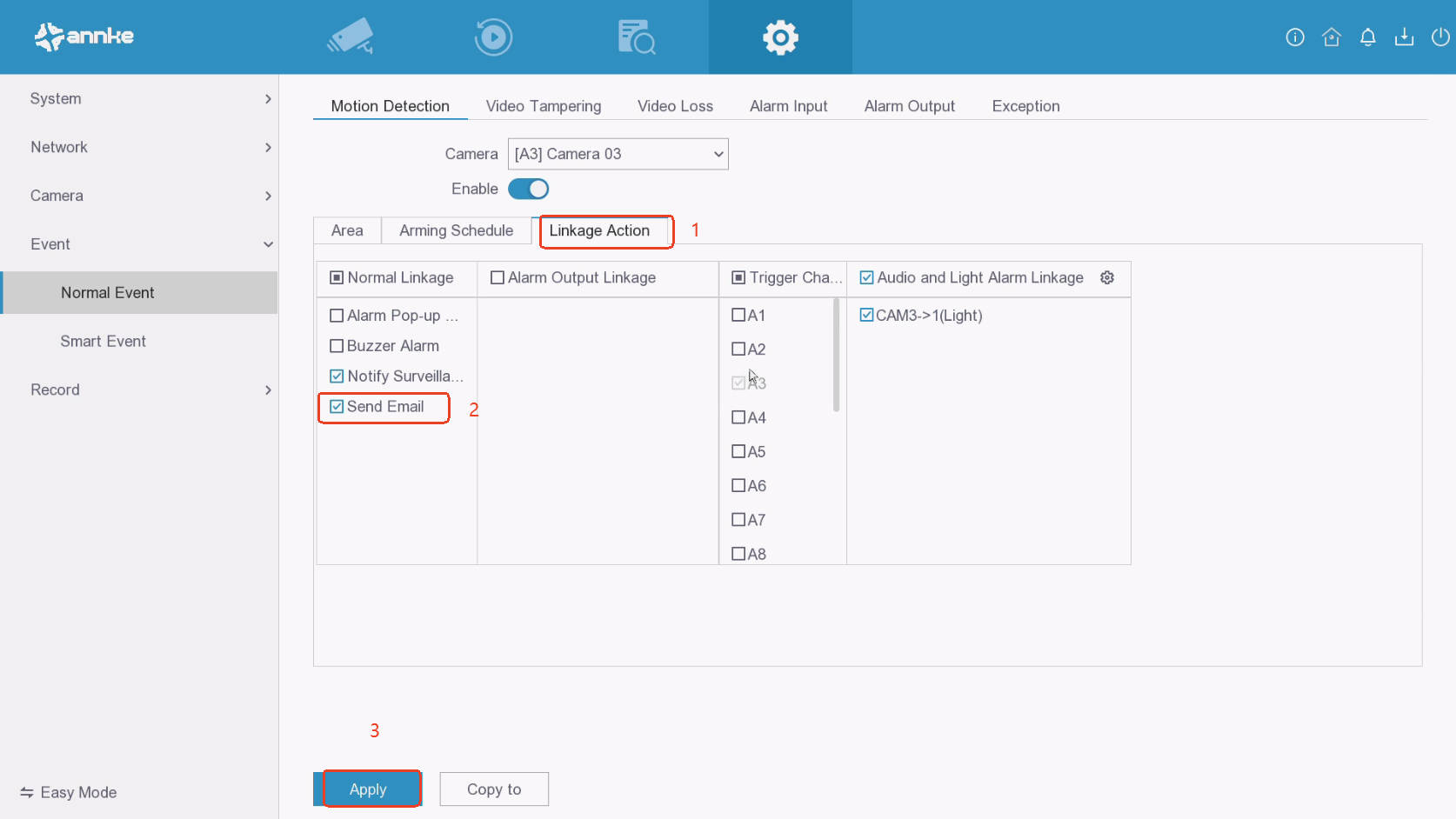This screenshot has width=1456, height=819.
Task: Click the alarm bell notification icon
Action: pyautogui.click(x=1367, y=37)
